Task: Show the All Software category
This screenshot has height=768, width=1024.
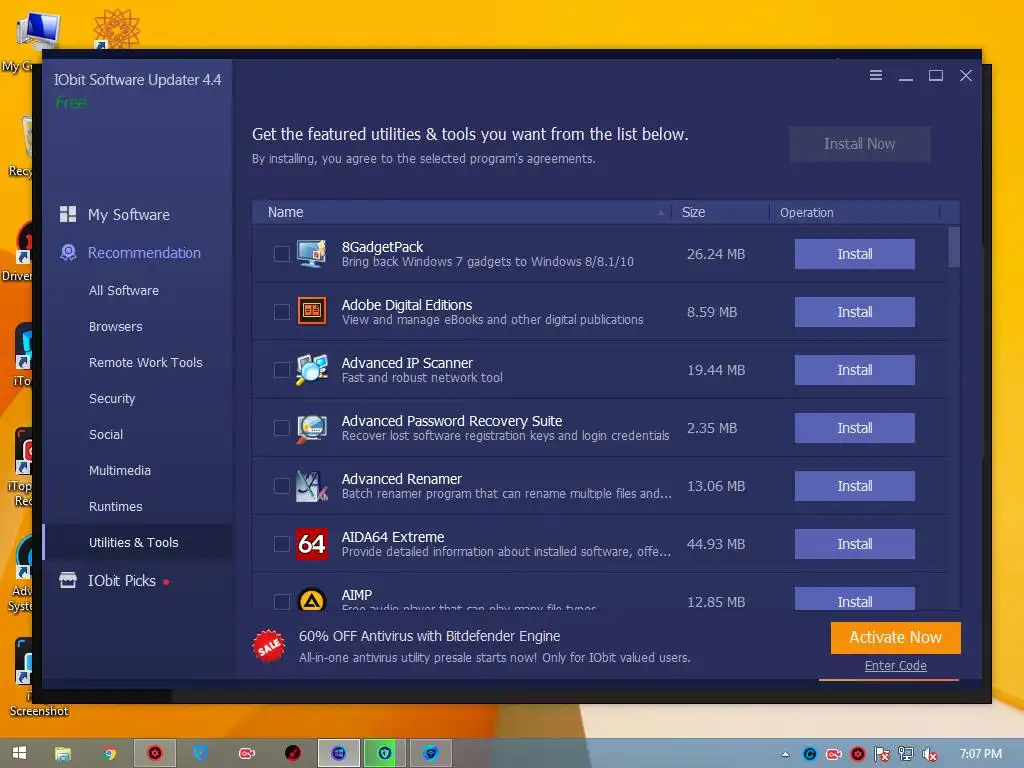Action: 123,291
